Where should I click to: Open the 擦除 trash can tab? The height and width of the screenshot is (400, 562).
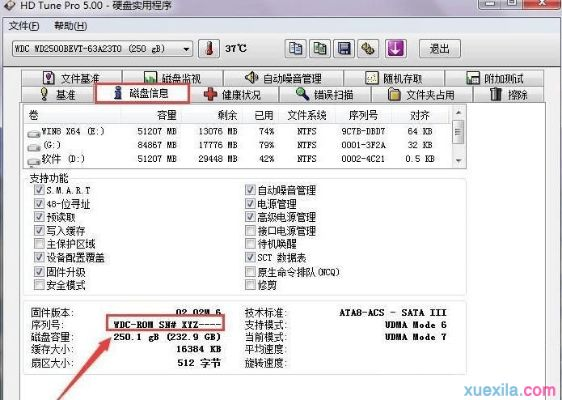pyautogui.click(x=509, y=95)
